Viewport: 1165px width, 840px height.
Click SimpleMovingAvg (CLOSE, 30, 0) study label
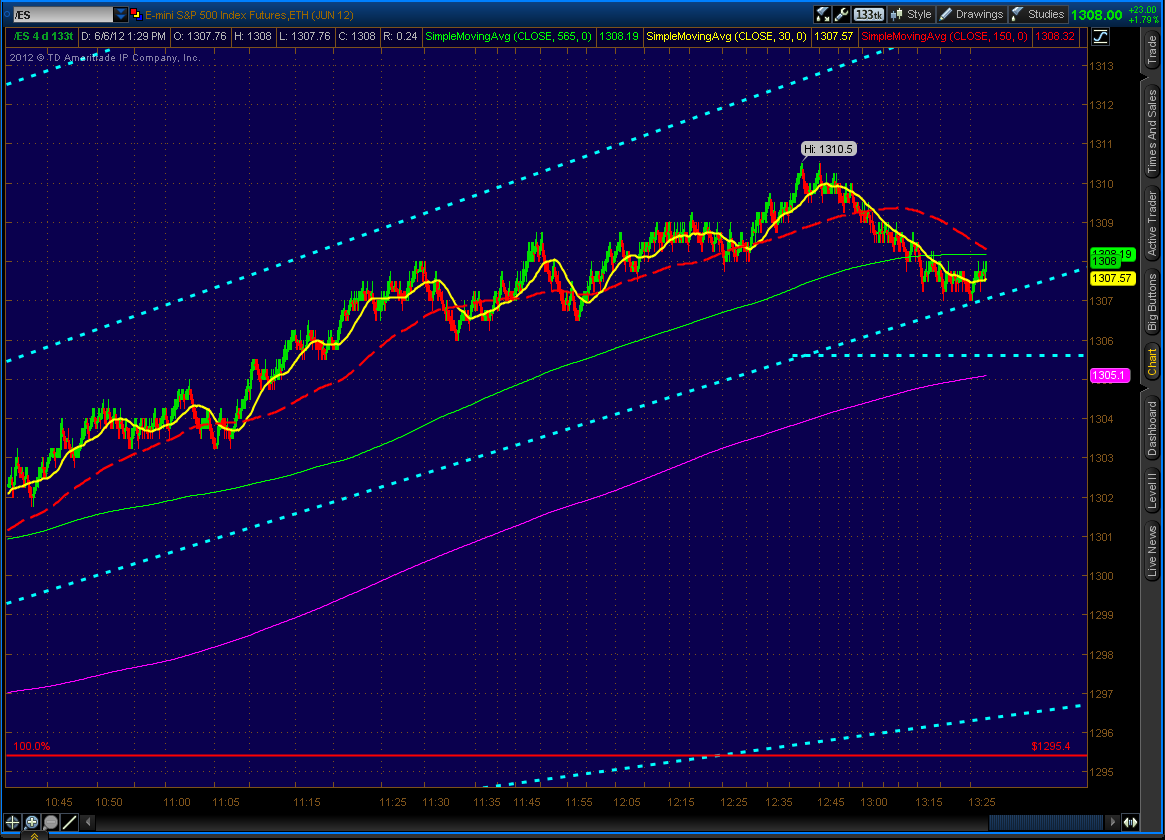pos(726,36)
